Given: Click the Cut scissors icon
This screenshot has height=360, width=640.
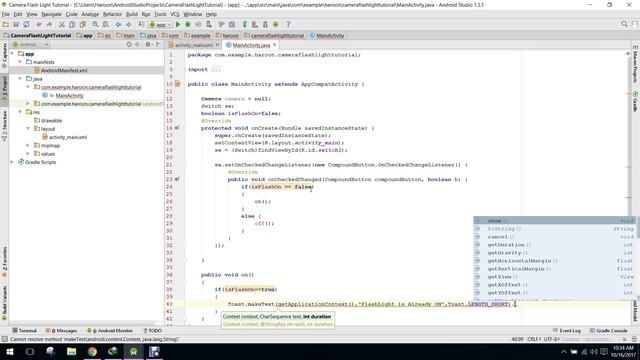Looking at the screenshot, I should click(62, 24).
